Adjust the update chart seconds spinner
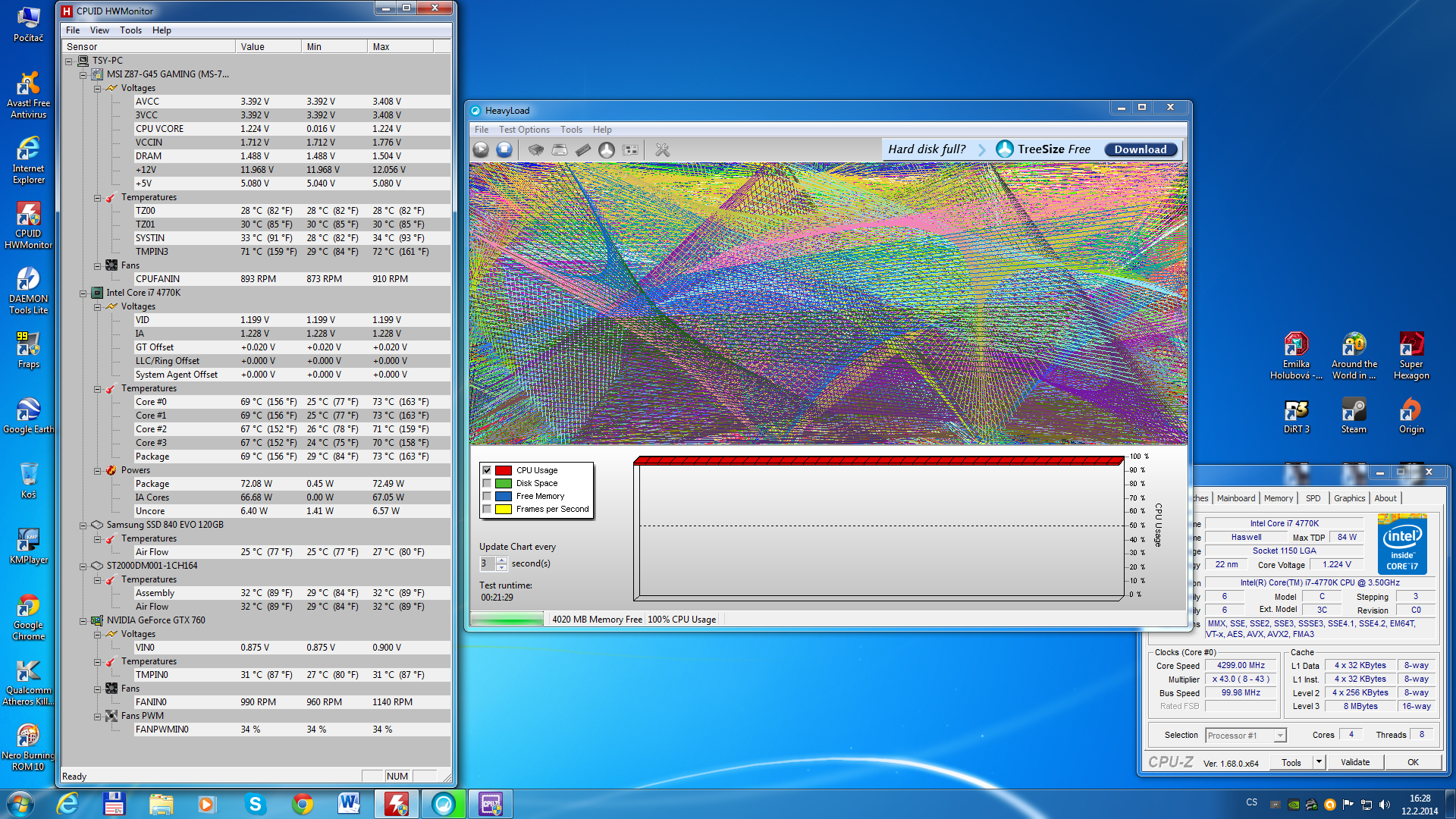The width and height of the screenshot is (1456, 819). point(501,563)
